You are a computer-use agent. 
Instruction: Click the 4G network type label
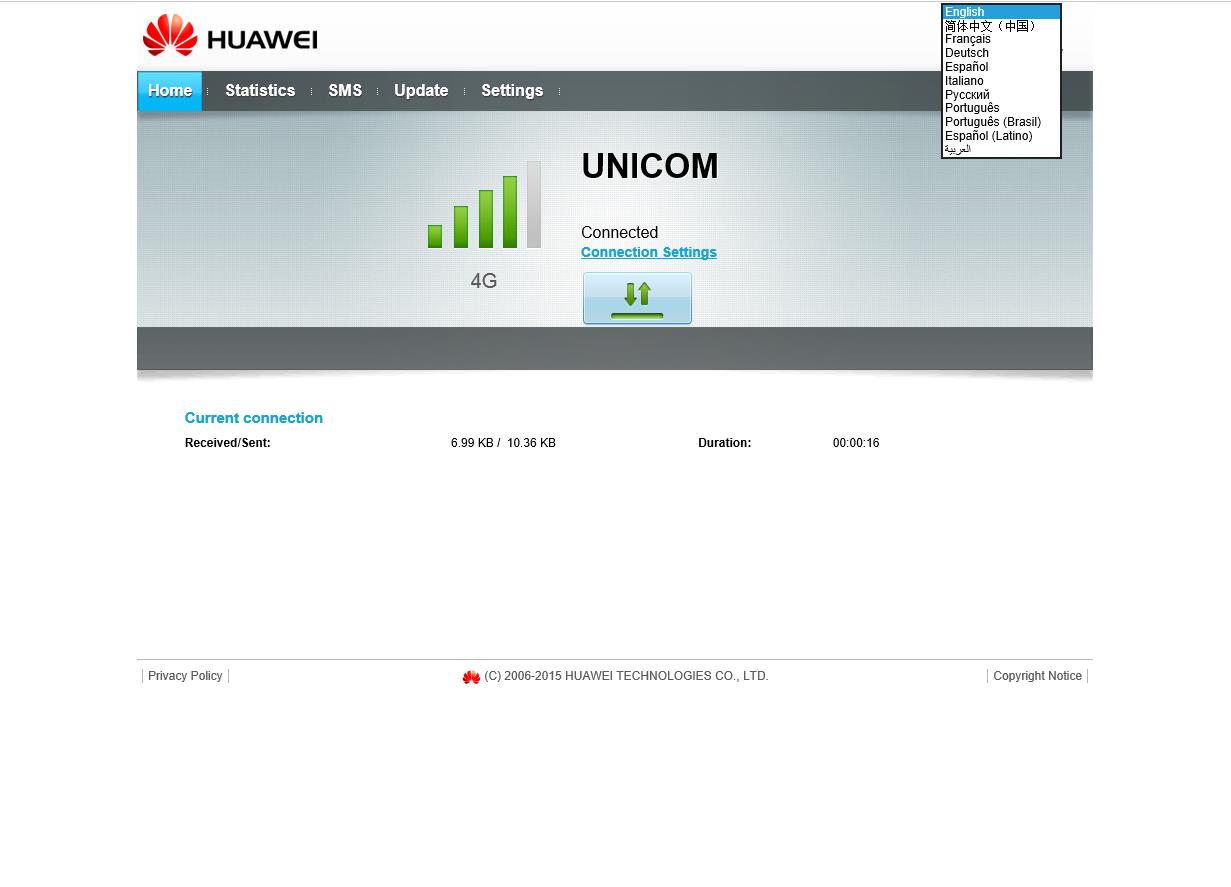pos(484,281)
